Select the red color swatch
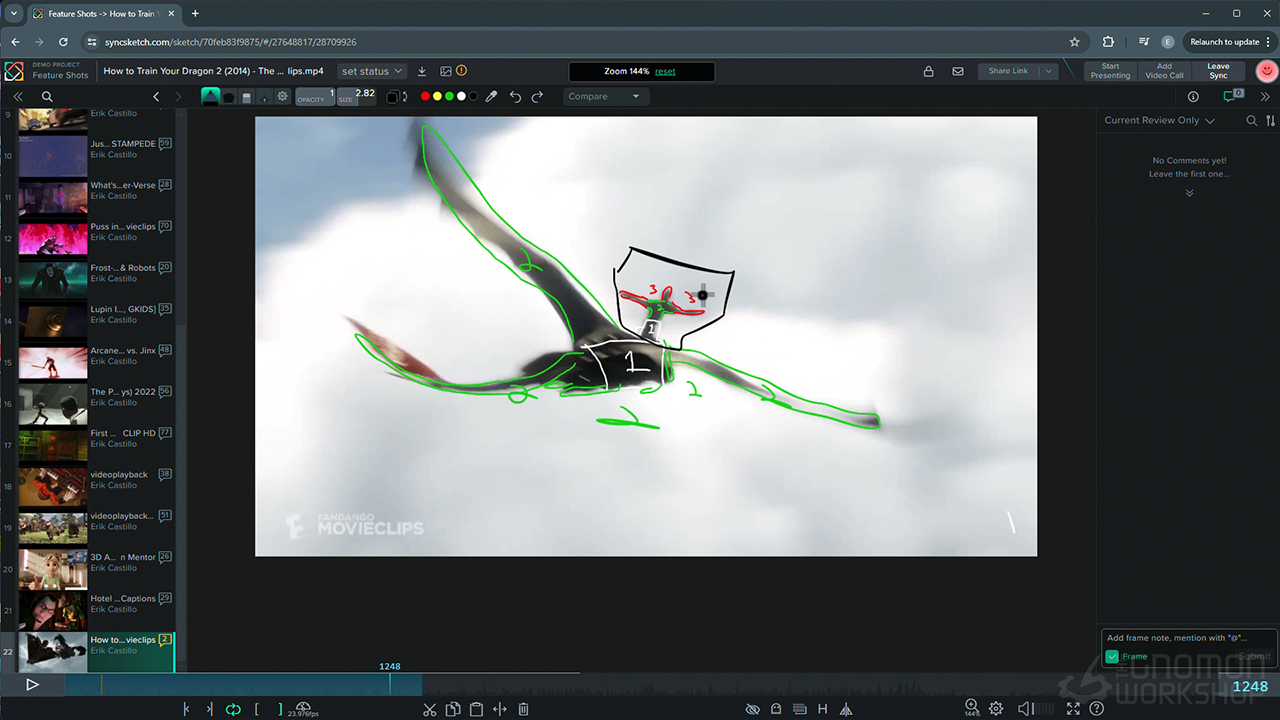Screen dimensions: 1280x720 tap(425, 97)
